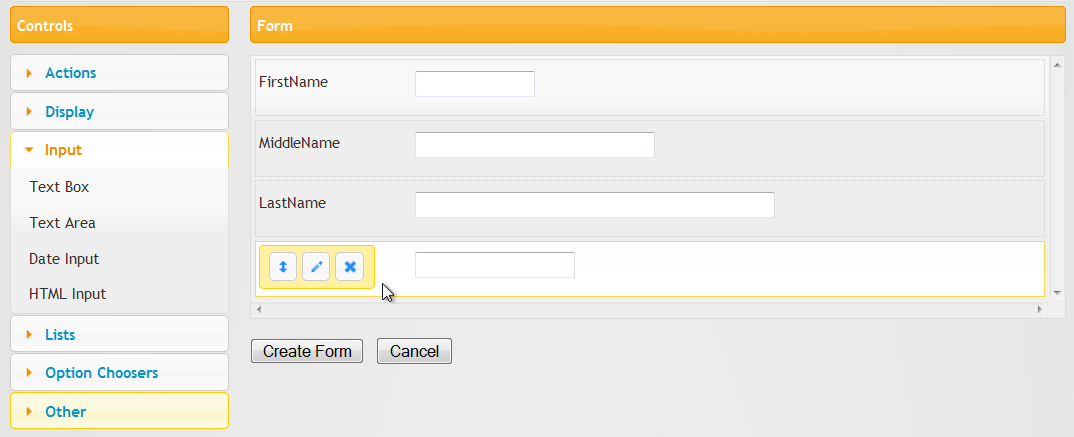Focus the MiddleName input box
1074x437 pixels.
click(x=534, y=145)
